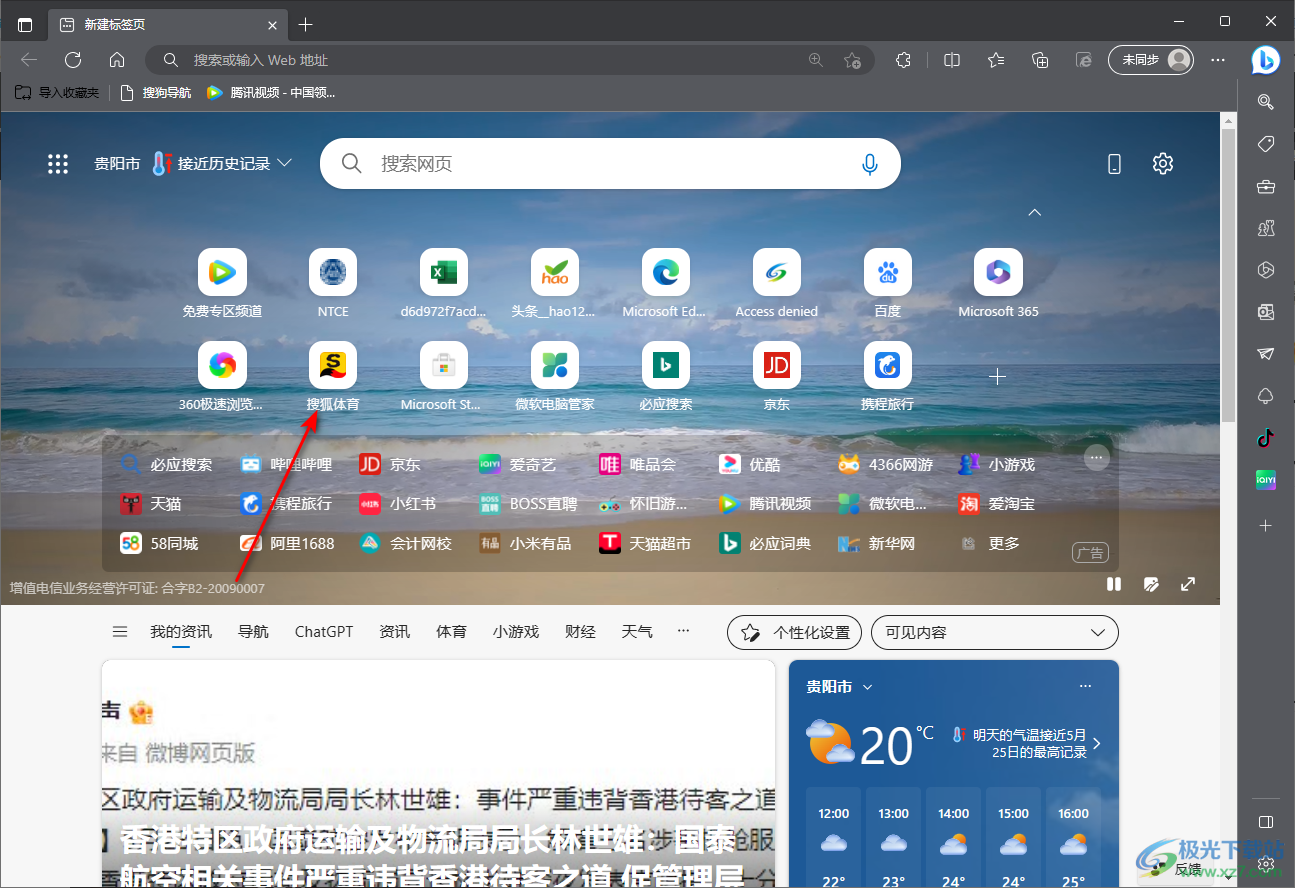Viewport: 1295px width, 888px height.
Task: Expand the background image to full view
Action: click(1188, 584)
